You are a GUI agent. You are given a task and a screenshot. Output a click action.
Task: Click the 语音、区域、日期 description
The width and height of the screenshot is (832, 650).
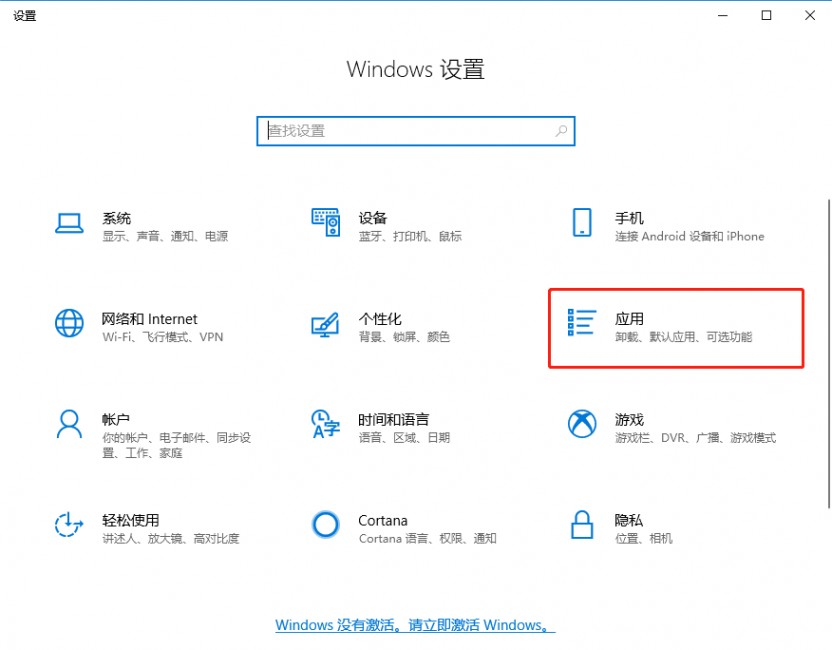(x=404, y=438)
